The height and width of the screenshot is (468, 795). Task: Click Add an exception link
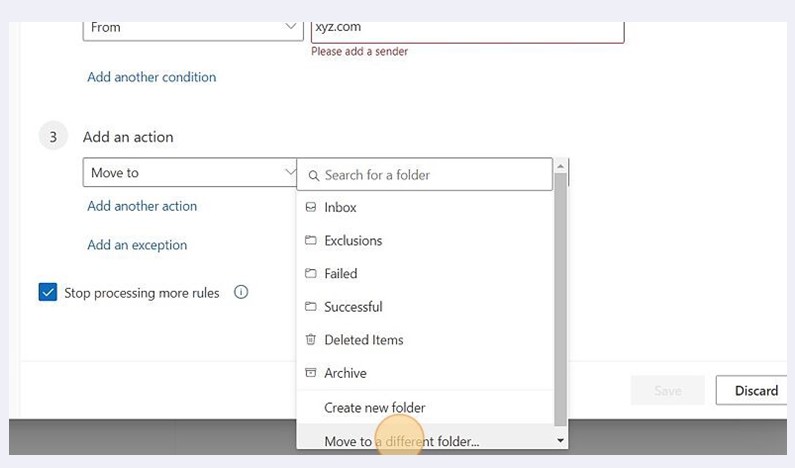point(137,245)
